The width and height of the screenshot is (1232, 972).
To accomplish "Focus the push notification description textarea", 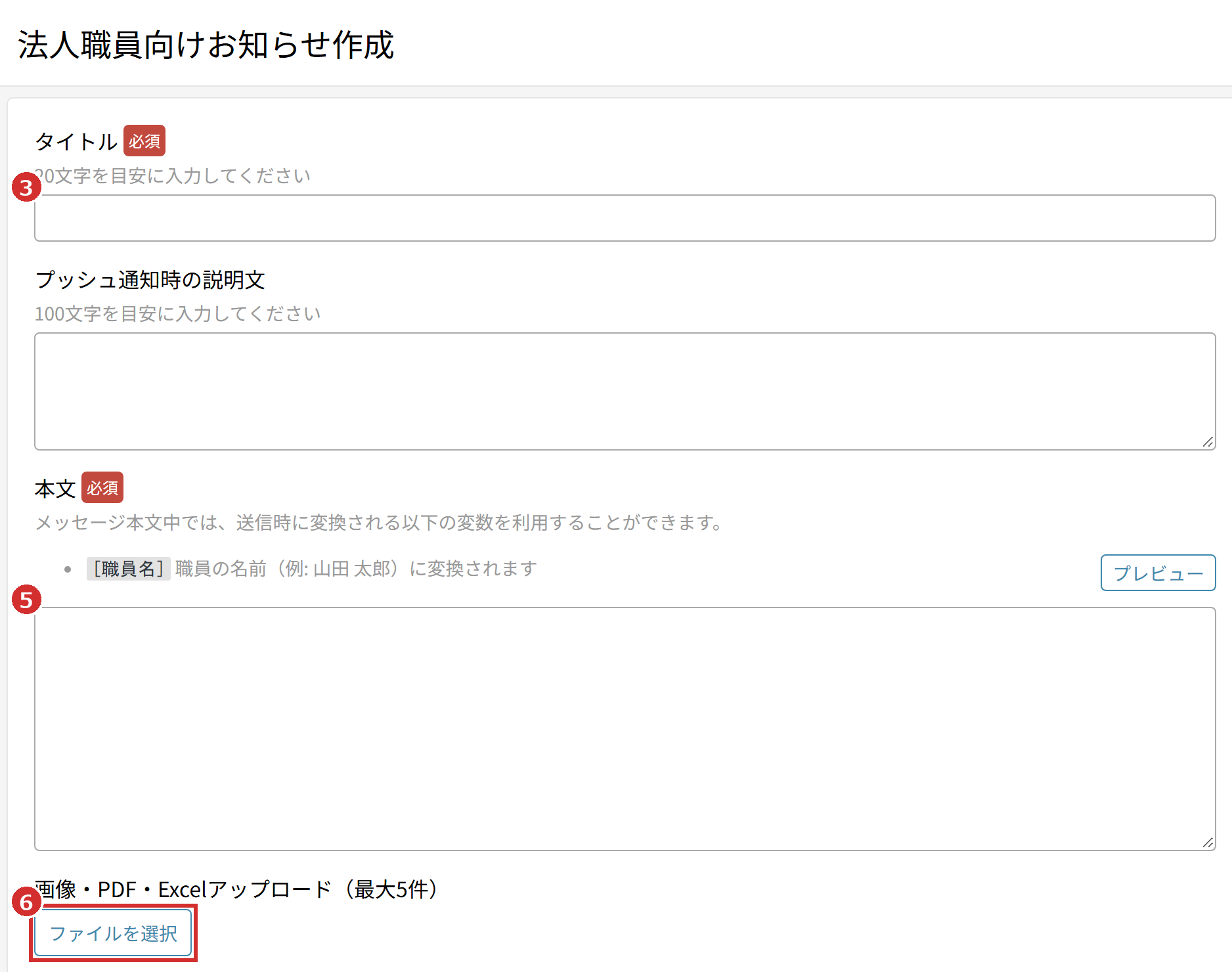I will [x=625, y=391].
